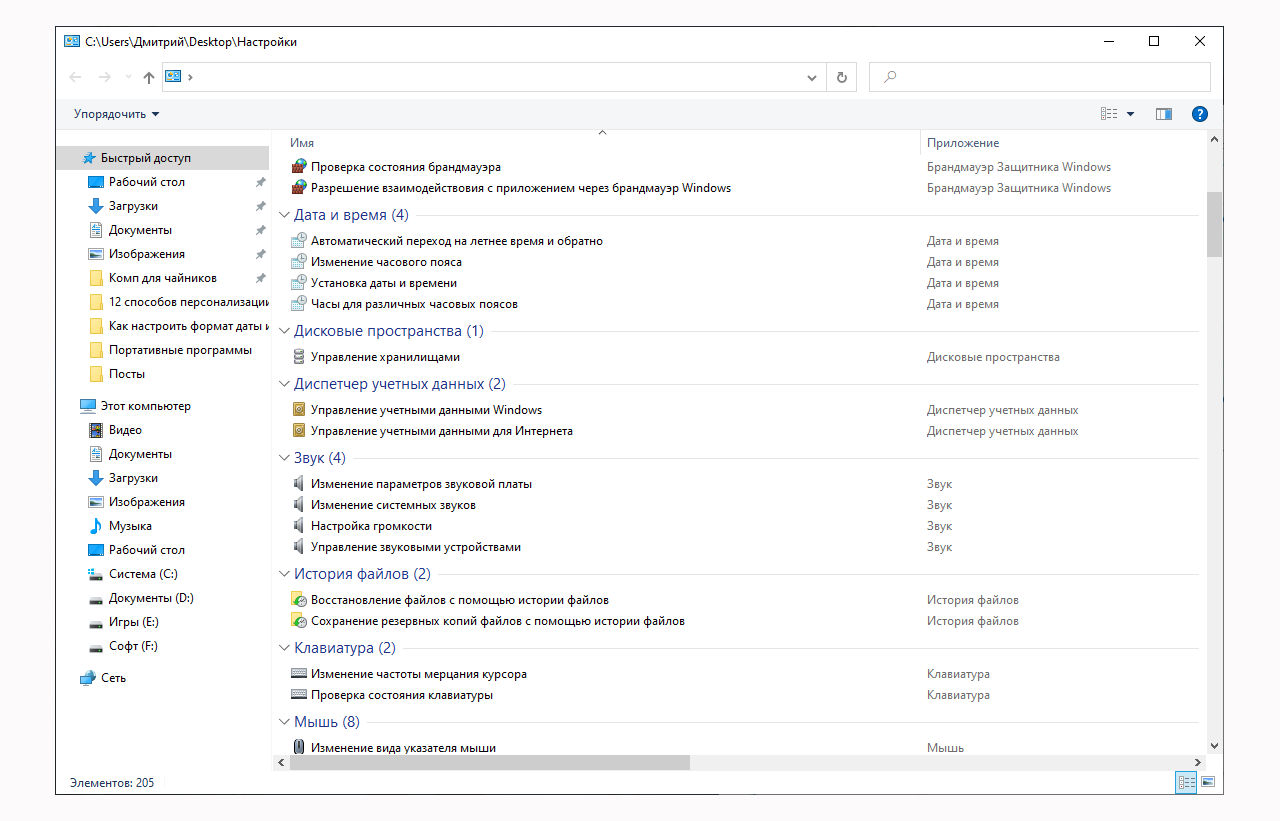
Task: Click the keyboard icon beside Проверка состояния клавиатуры
Action: click(298, 695)
